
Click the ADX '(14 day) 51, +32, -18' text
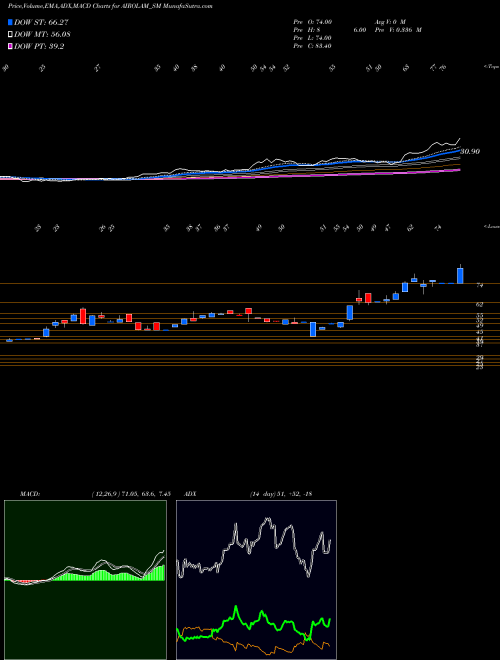click(280, 494)
